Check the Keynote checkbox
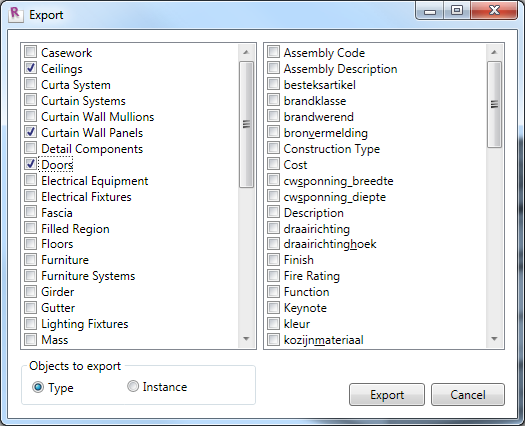This screenshot has height=426, width=525. tap(273, 307)
